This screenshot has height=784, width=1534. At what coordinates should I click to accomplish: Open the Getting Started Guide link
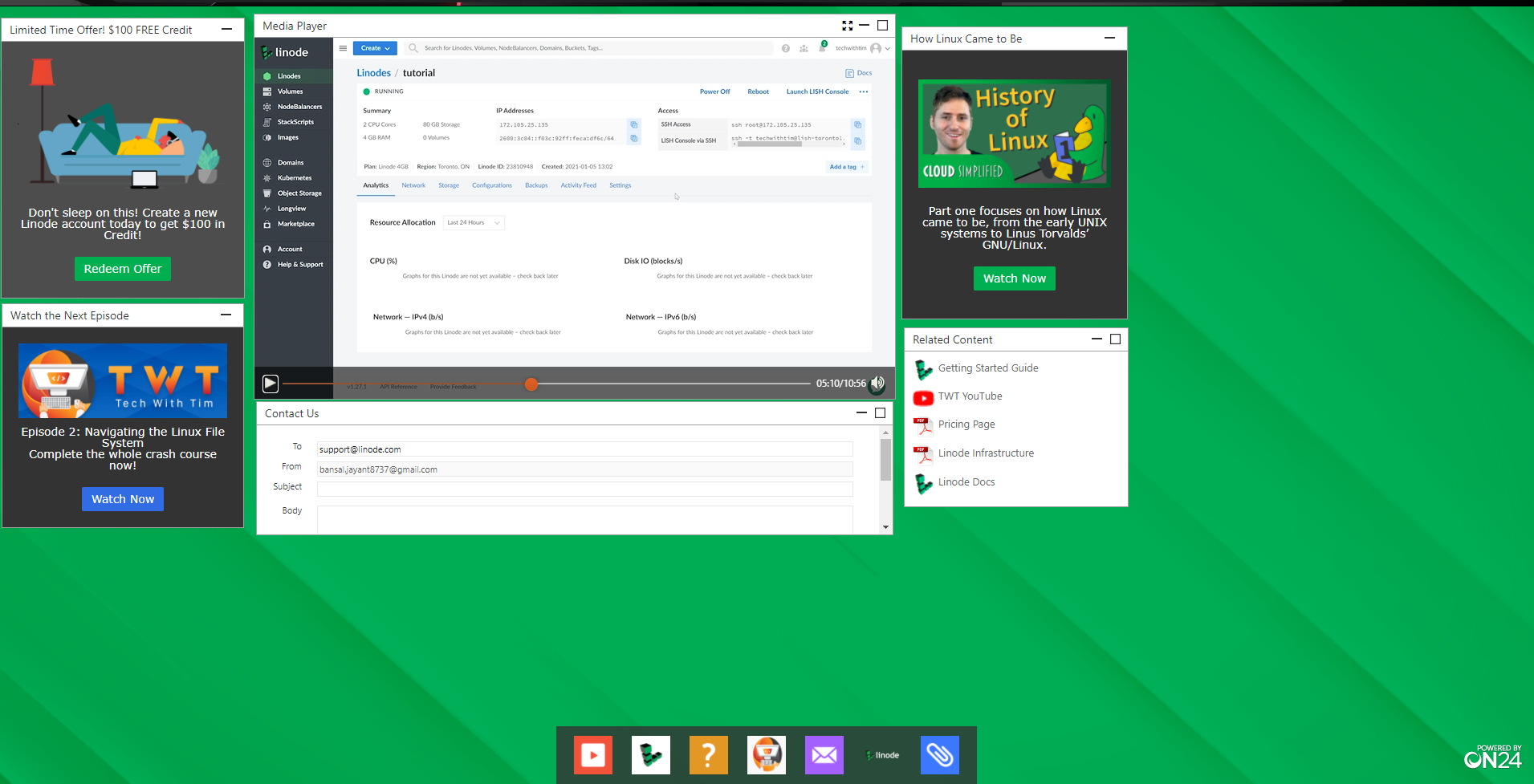click(988, 368)
